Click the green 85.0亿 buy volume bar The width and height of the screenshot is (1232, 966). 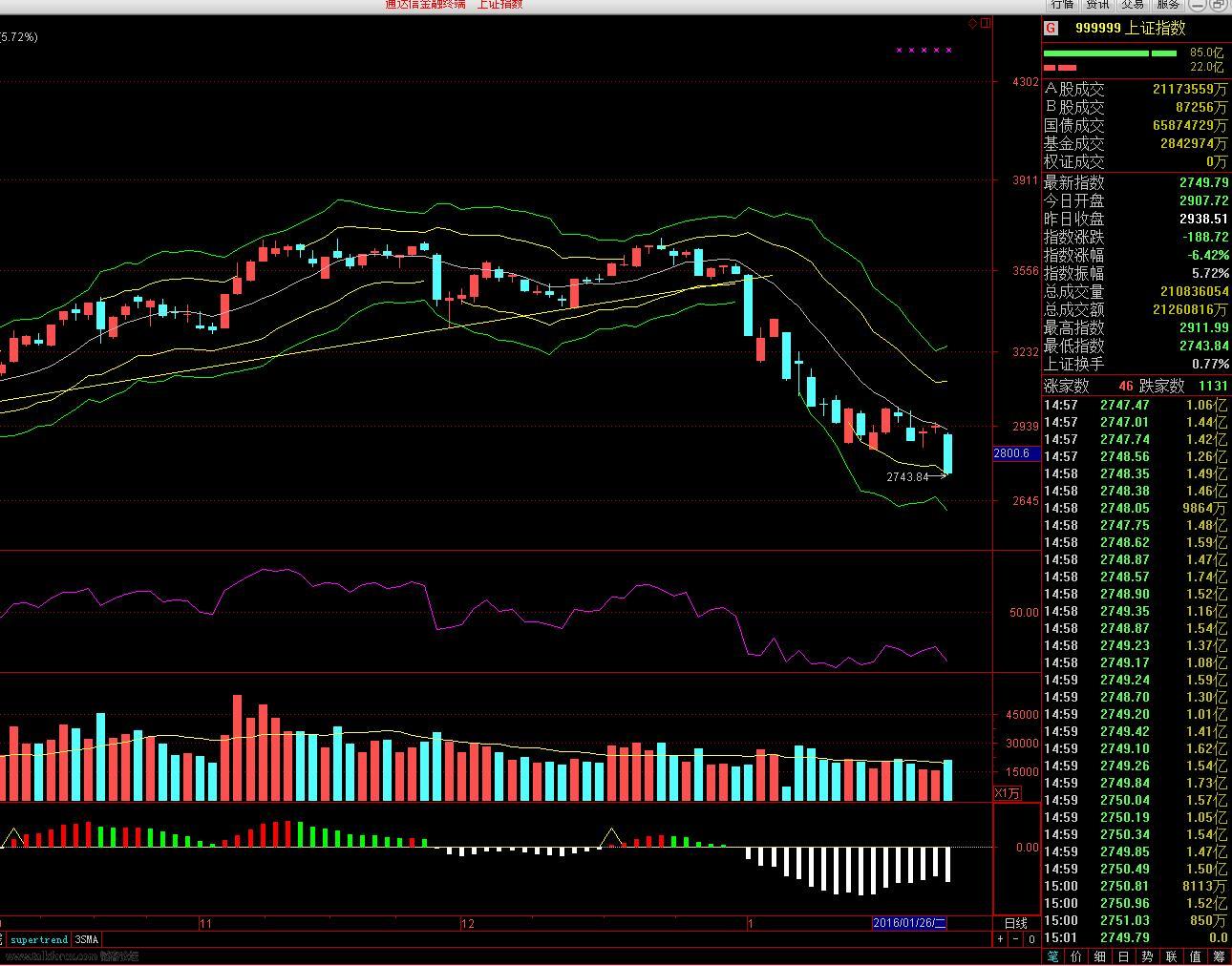(1110, 53)
